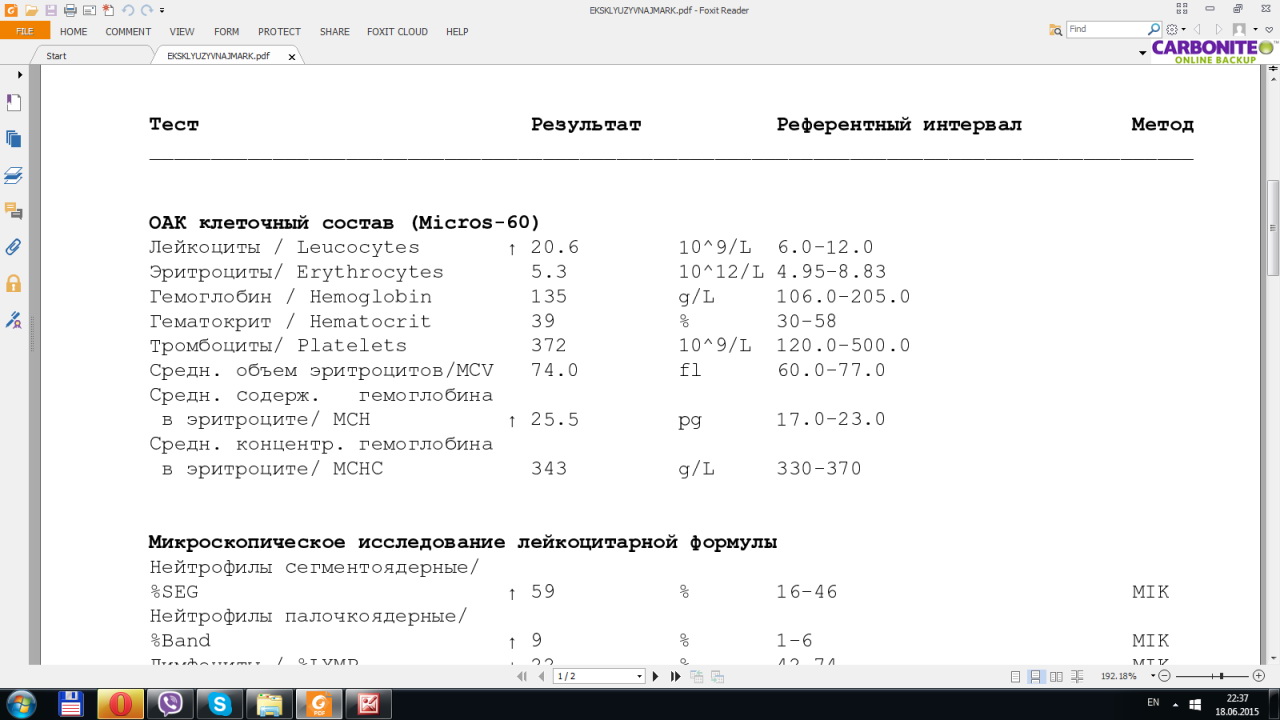Expand the search settings gear dropdown

pyautogui.click(x=1176, y=30)
